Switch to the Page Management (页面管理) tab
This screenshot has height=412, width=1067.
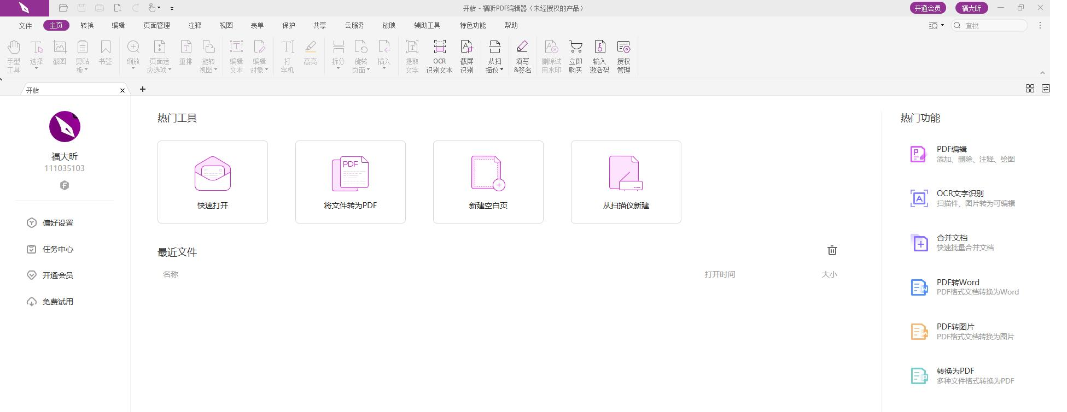(157, 25)
